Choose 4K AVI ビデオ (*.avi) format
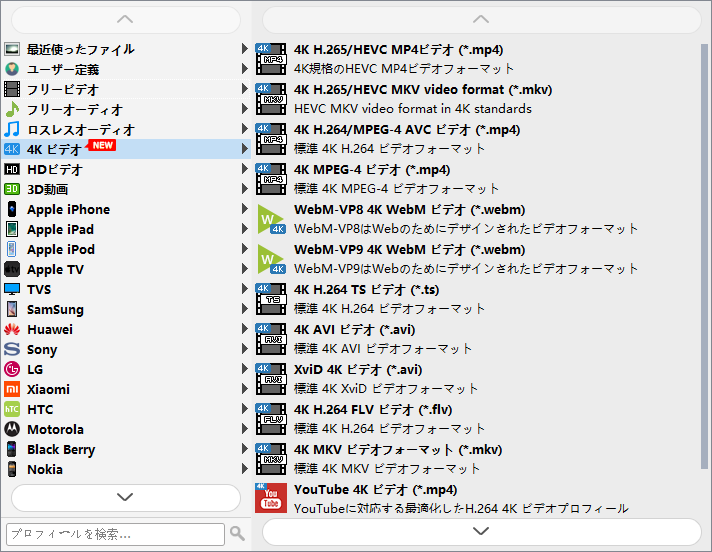This screenshot has width=712, height=552. coord(477,339)
